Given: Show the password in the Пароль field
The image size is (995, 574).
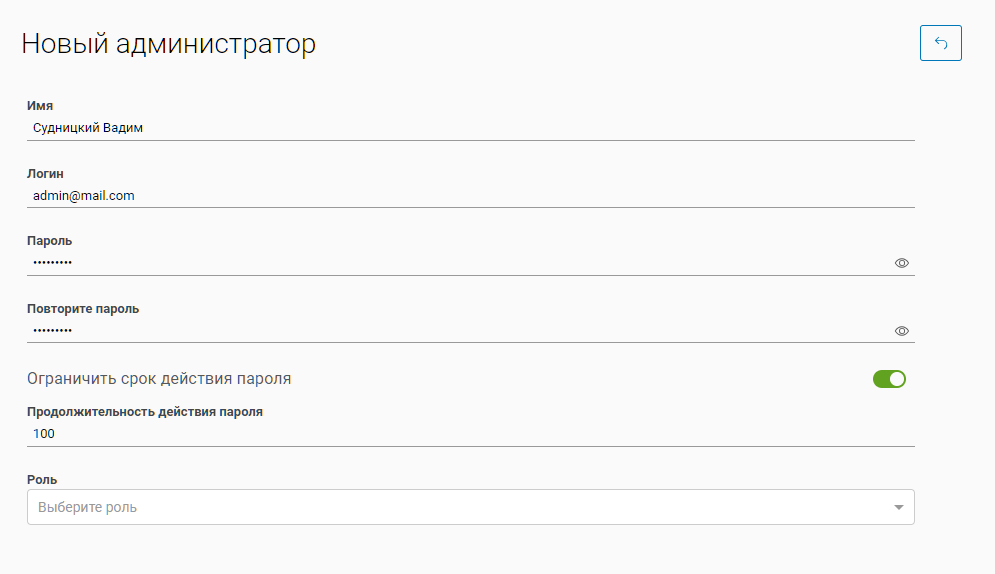Looking at the screenshot, I should [901, 263].
